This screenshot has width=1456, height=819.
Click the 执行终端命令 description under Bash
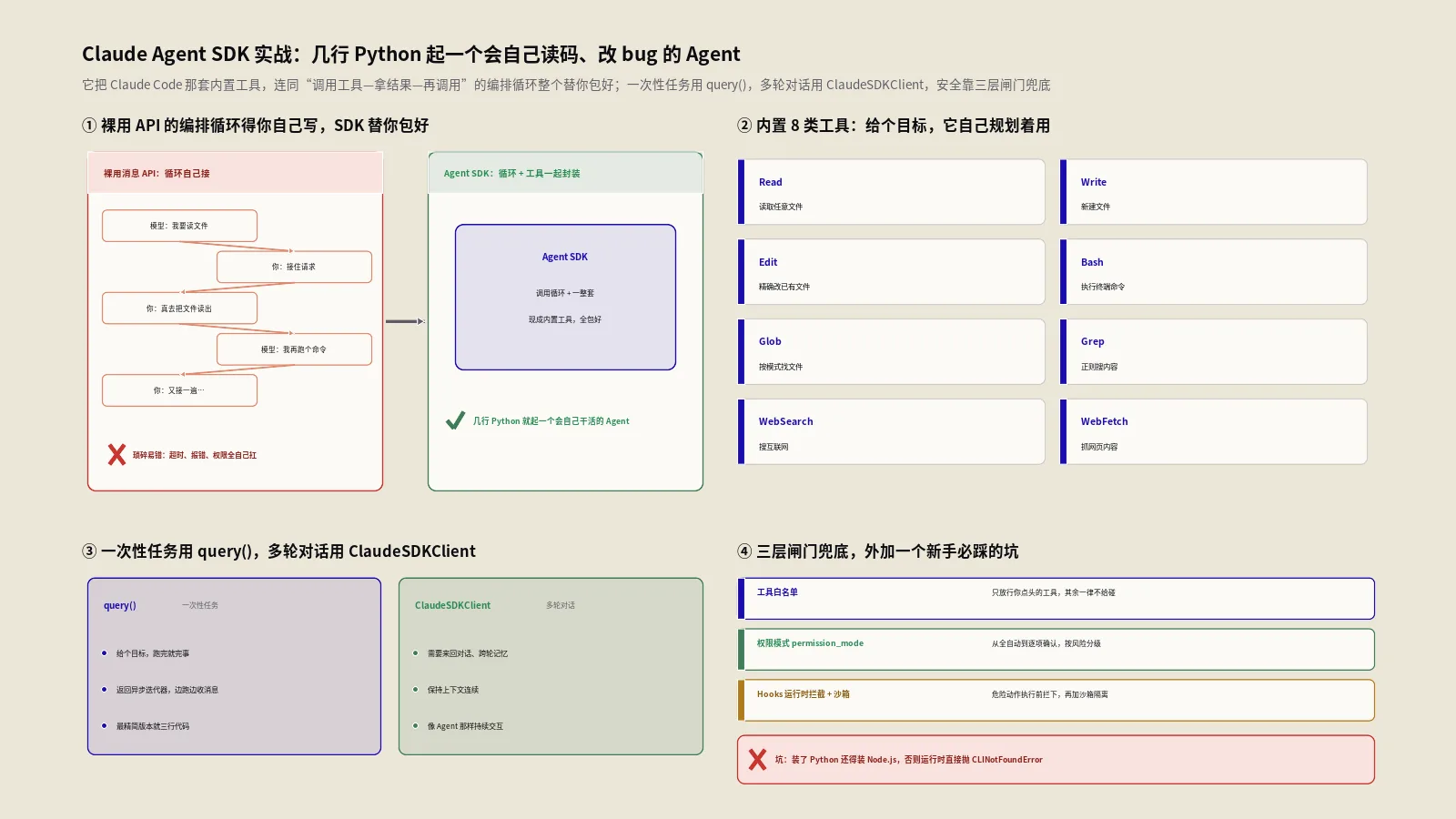(1103, 287)
